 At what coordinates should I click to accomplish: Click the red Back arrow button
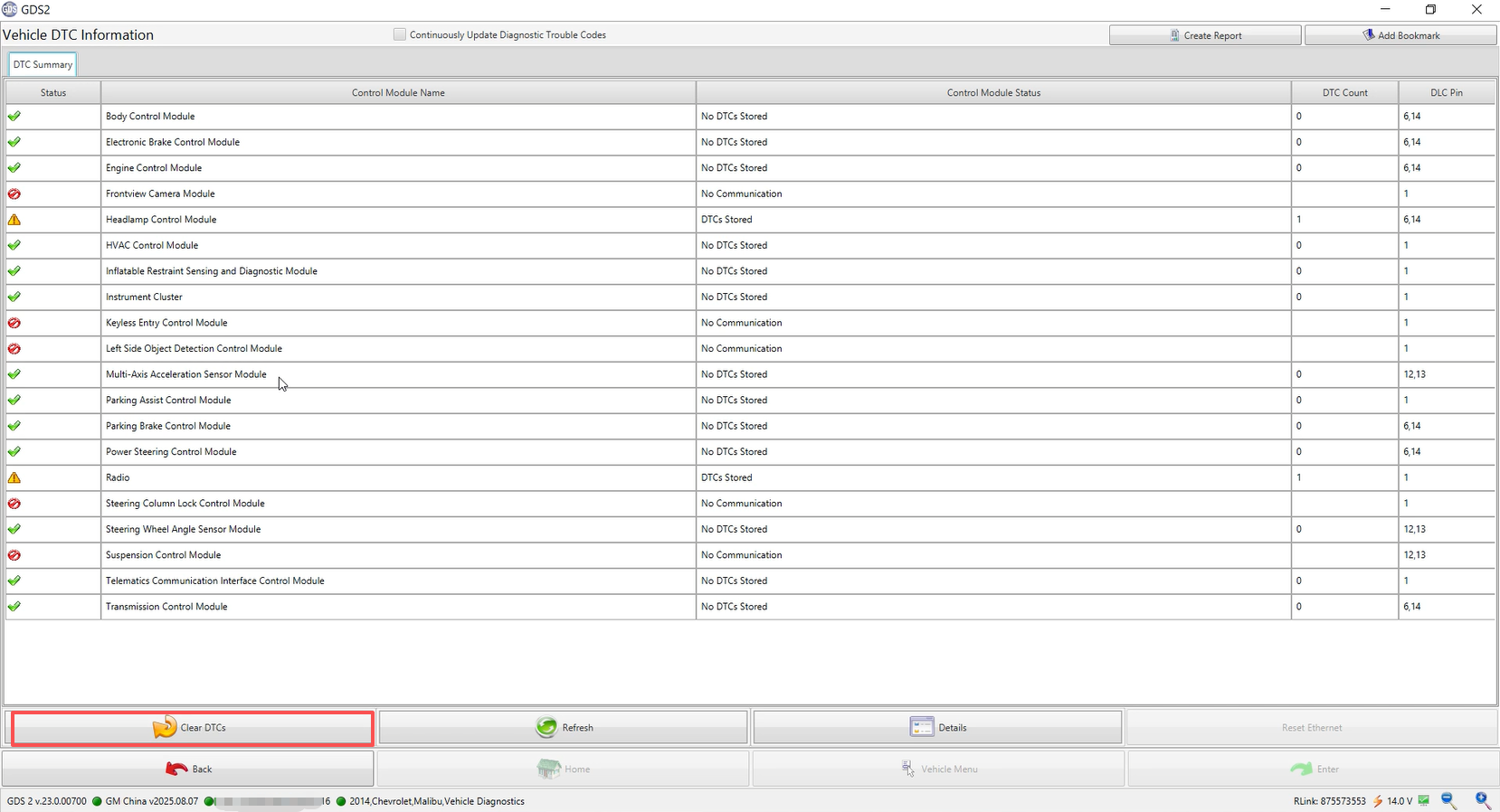click(188, 770)
